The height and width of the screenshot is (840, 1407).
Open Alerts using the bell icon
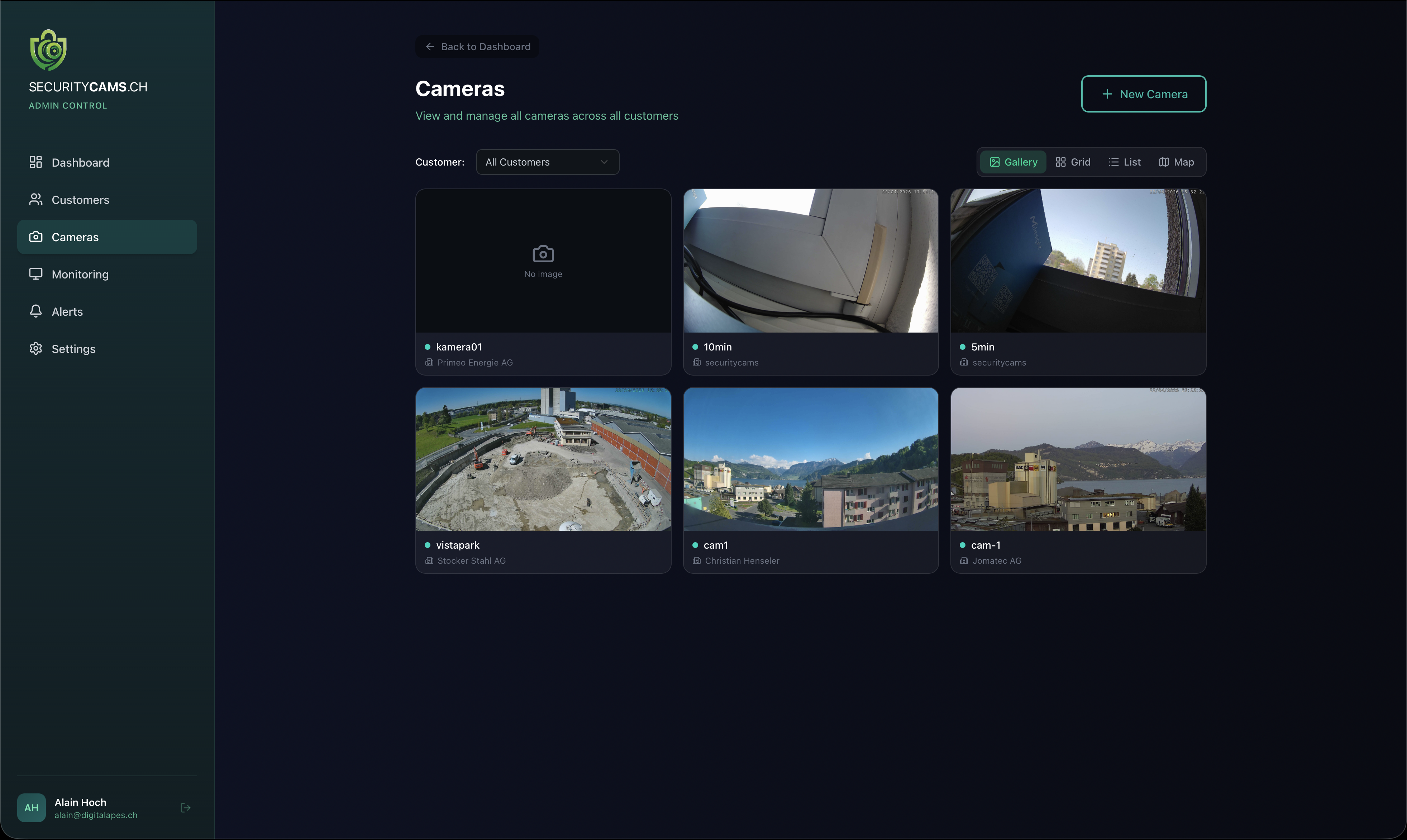pos(35,311)
